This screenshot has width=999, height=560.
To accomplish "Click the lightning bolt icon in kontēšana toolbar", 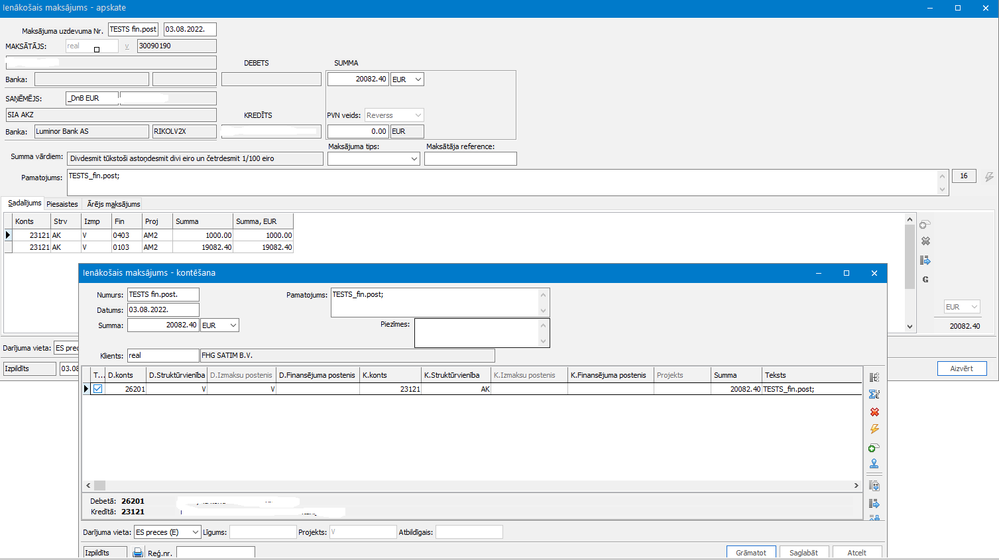I will click(x=874, y=429).
